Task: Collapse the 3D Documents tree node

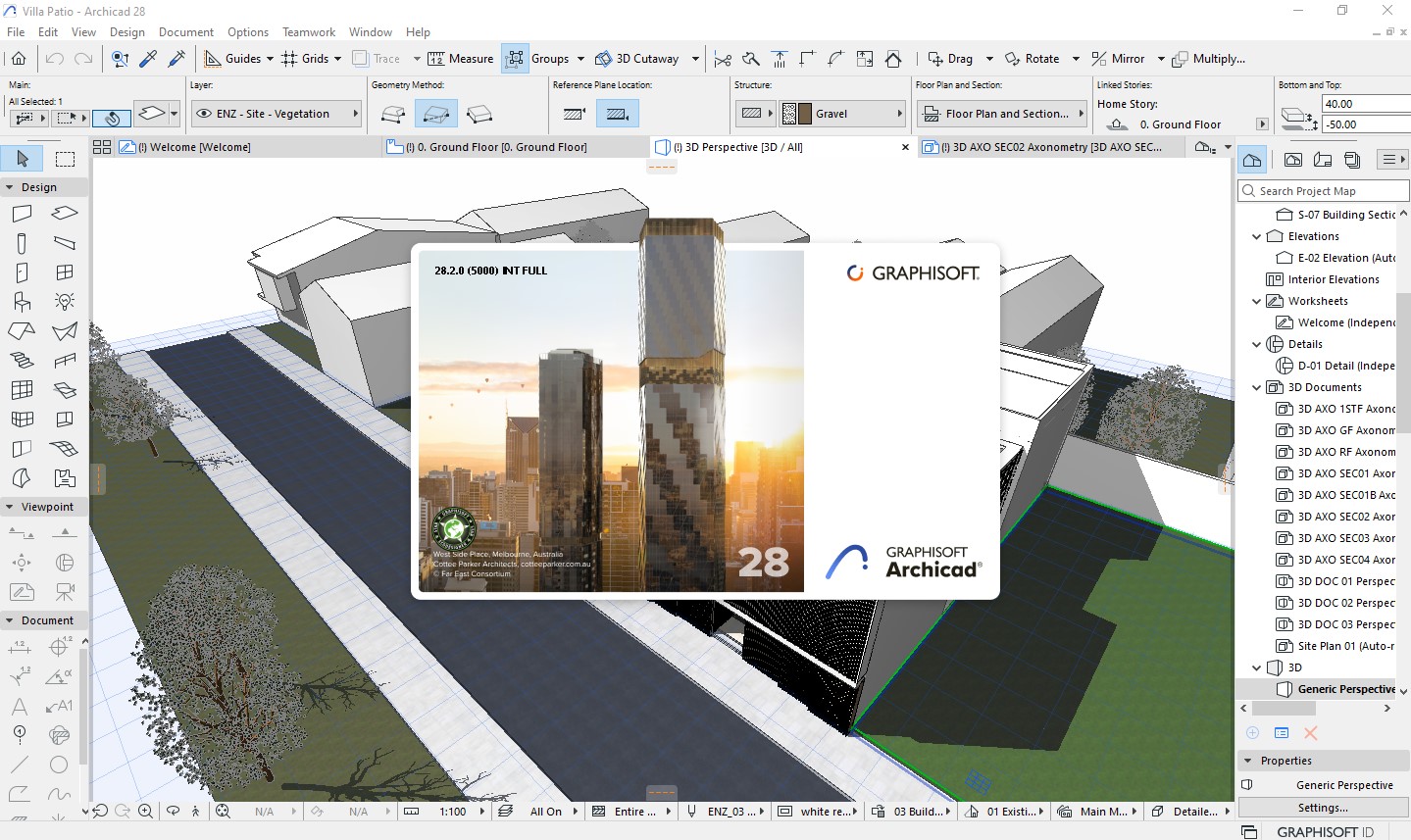Action: tap(1257, 387)
